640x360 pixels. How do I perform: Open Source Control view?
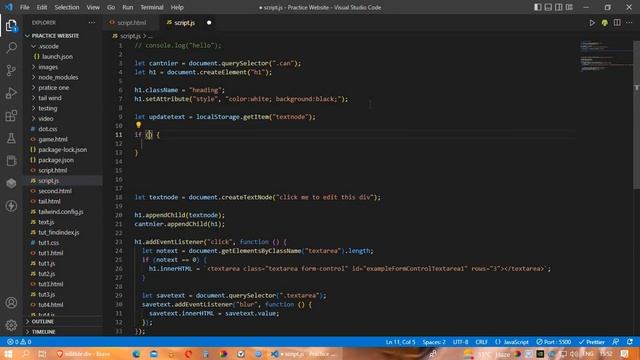coord(11,70)
